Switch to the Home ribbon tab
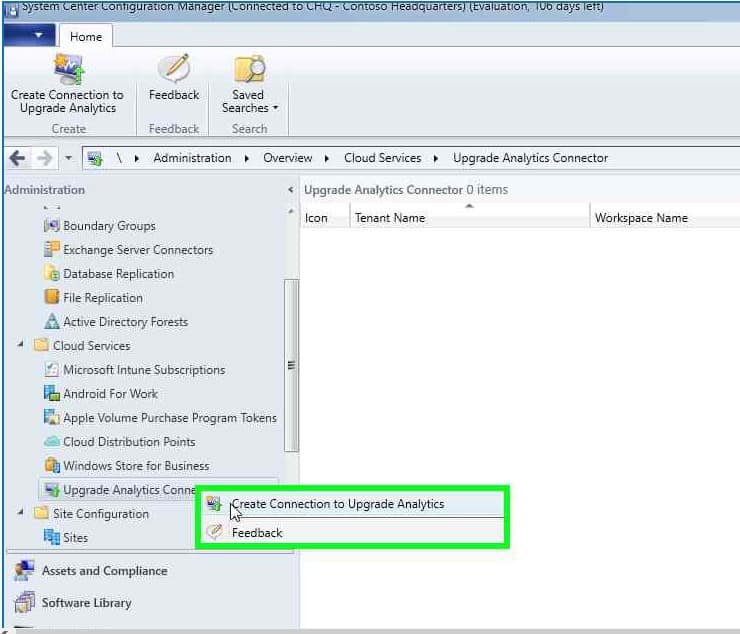Image resolution: width=740 pixels, height=634 pixels. click(85, 36)
